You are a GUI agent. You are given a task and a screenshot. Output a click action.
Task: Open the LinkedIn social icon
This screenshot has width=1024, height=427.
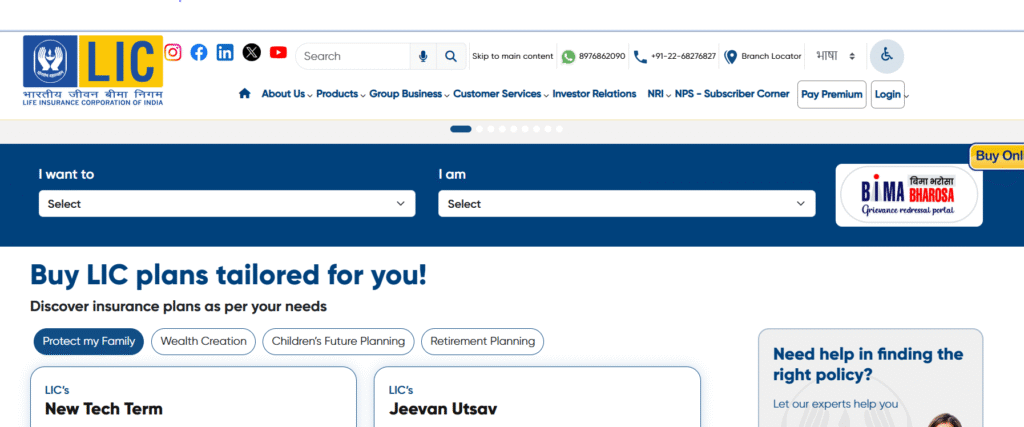(225, 53)
